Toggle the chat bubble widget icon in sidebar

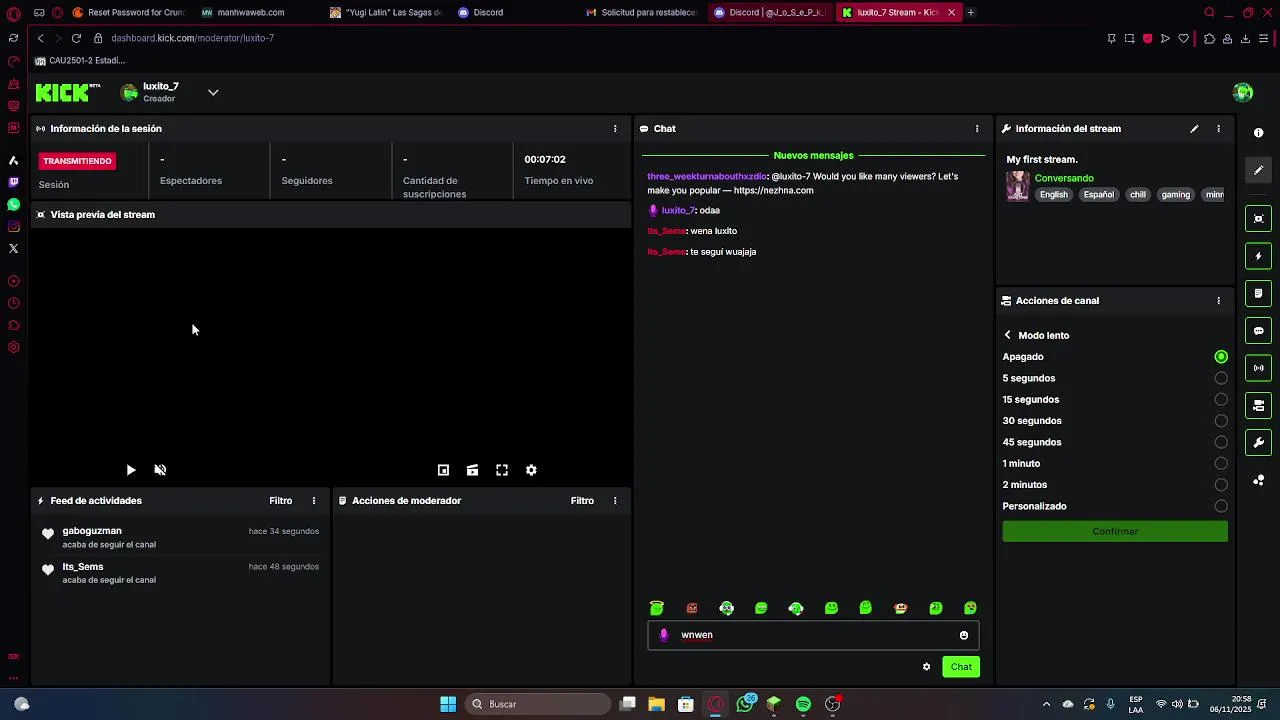(x=1258, y=331)
